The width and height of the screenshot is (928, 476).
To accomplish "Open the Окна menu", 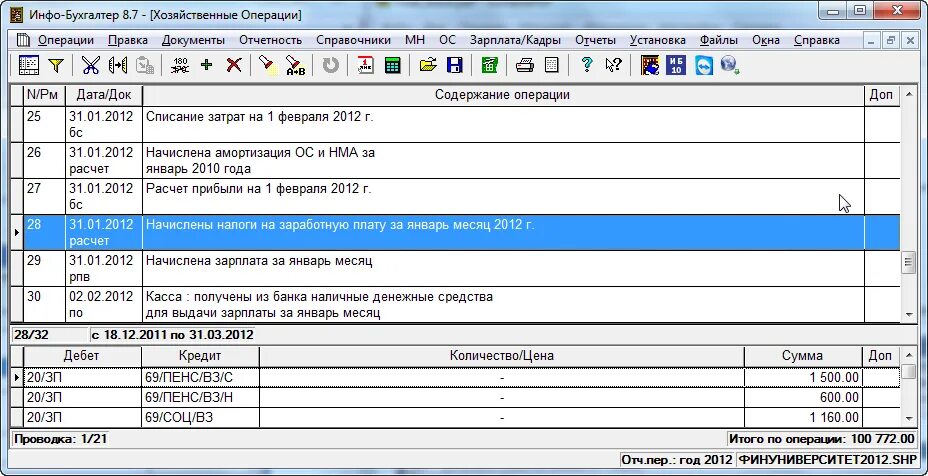I will point(766,40).
